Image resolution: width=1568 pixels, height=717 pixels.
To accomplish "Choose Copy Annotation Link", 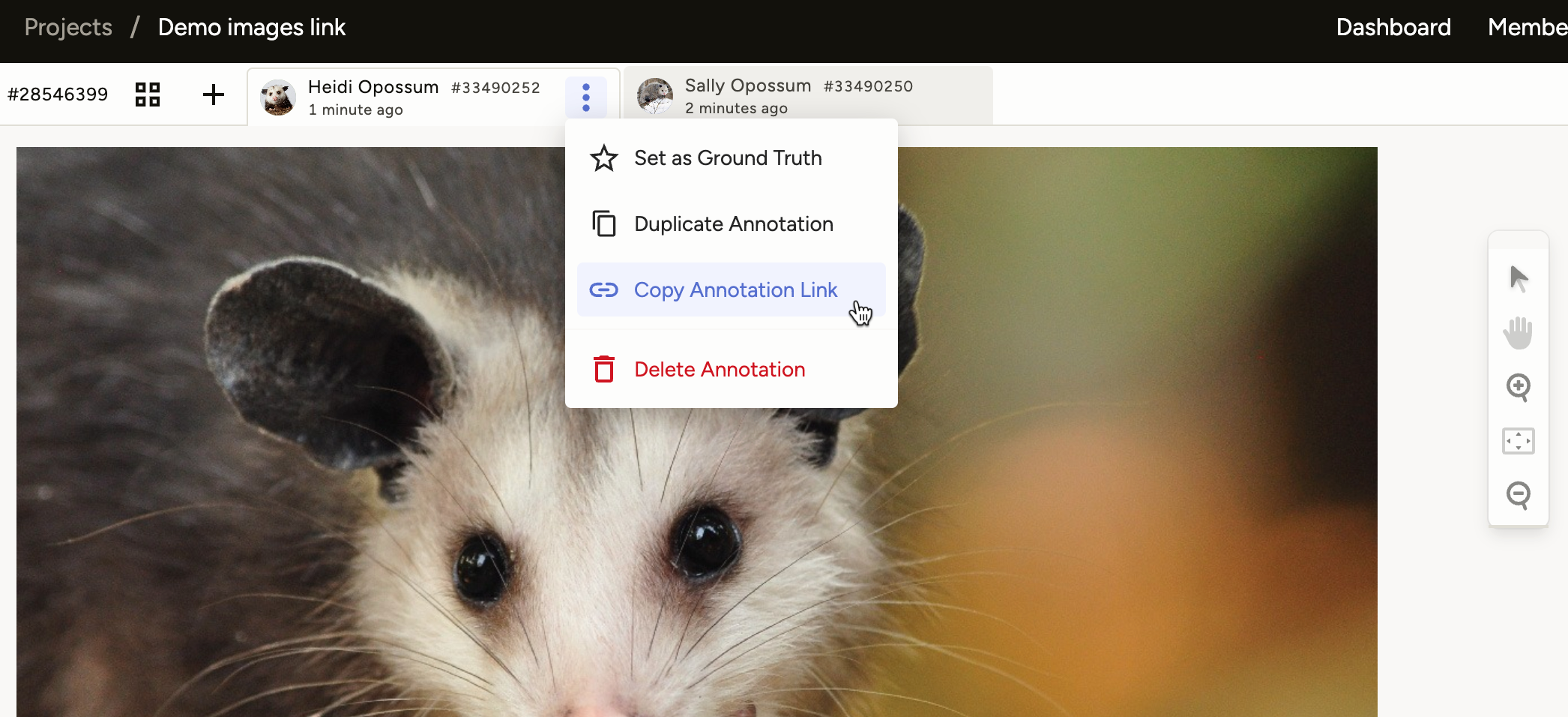I will (x=735, y=289).
